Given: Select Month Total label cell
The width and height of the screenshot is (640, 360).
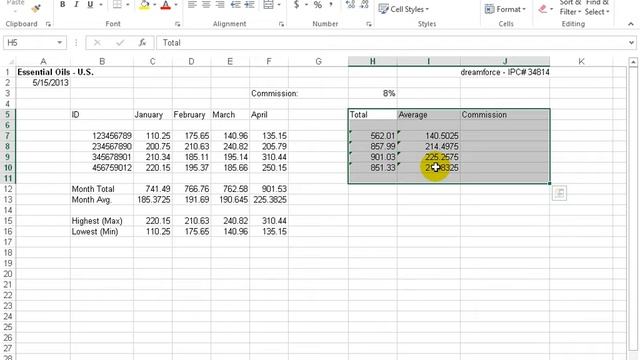Looking at the screenshot, I should [x=102, y=189].
